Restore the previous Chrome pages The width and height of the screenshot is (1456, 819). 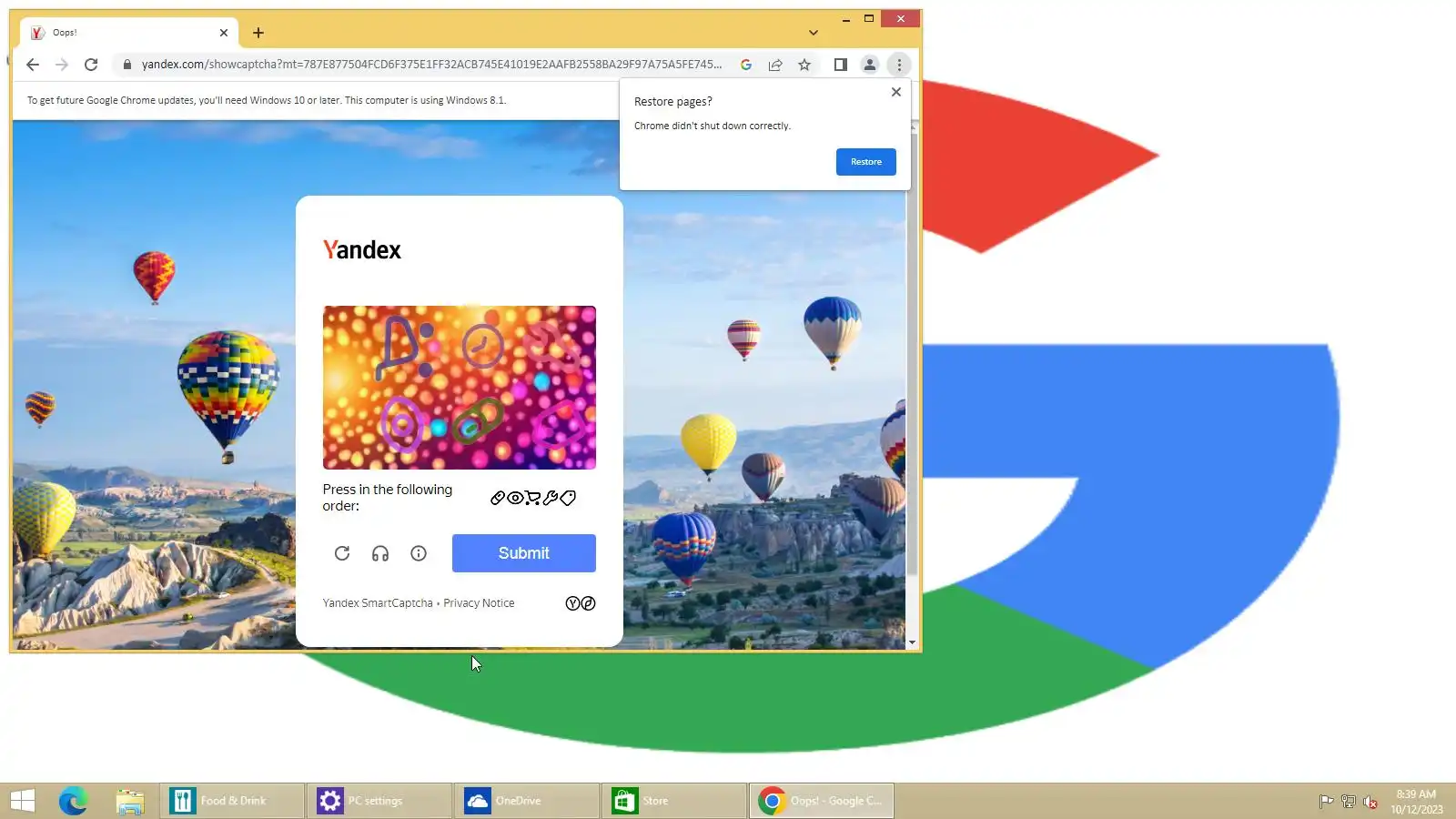[866, 162]
